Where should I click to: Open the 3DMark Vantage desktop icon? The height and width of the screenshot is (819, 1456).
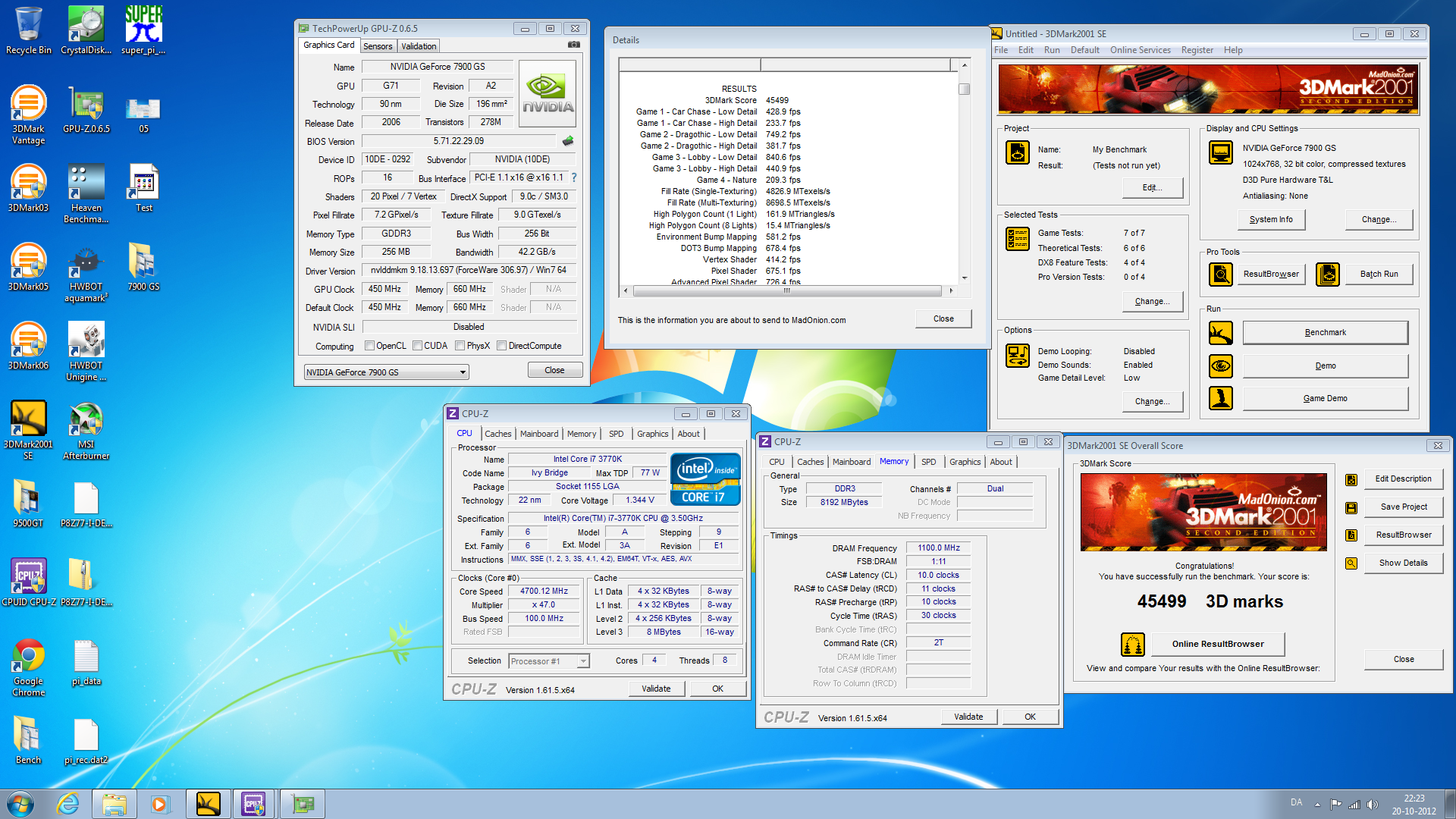point(28,115)
